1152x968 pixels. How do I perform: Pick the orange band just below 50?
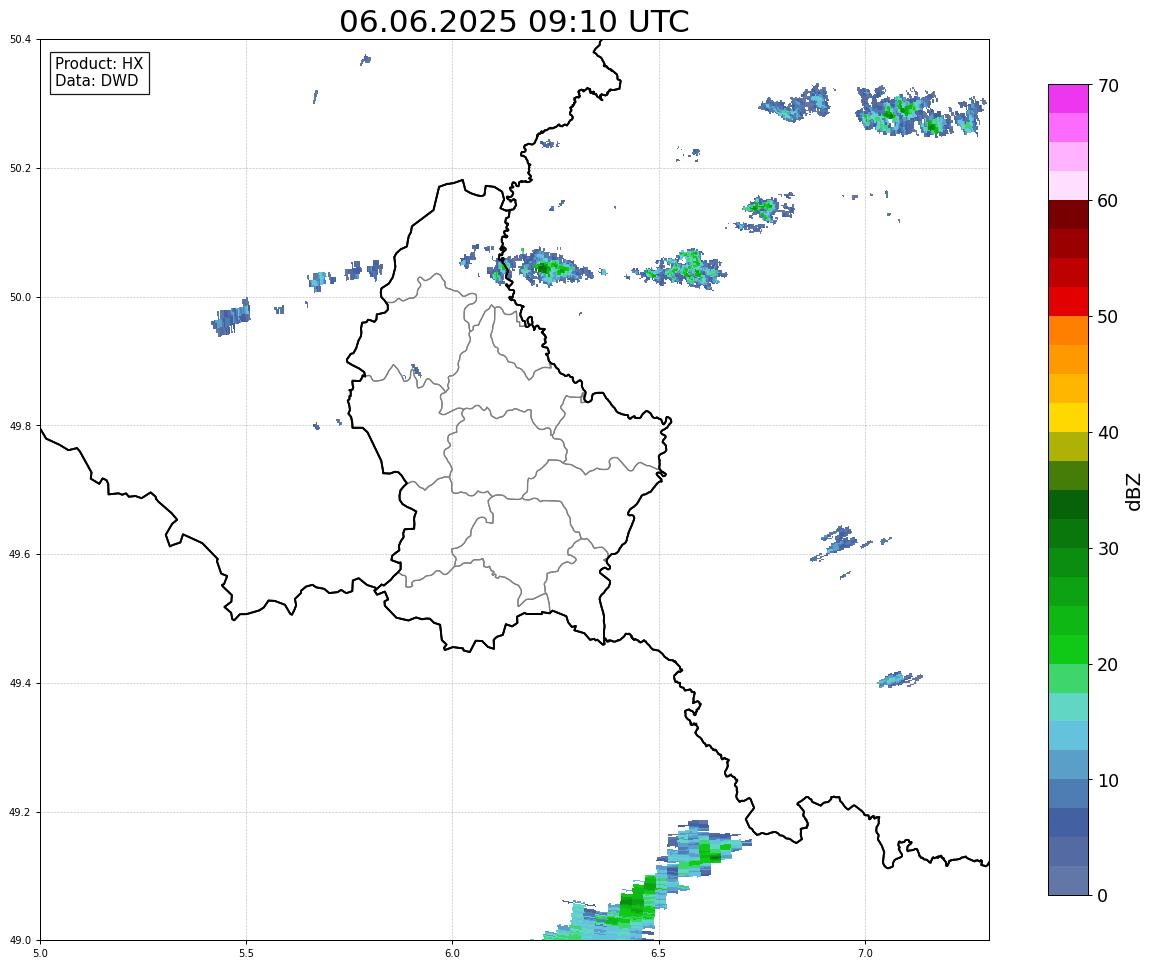coord(1068,331)
